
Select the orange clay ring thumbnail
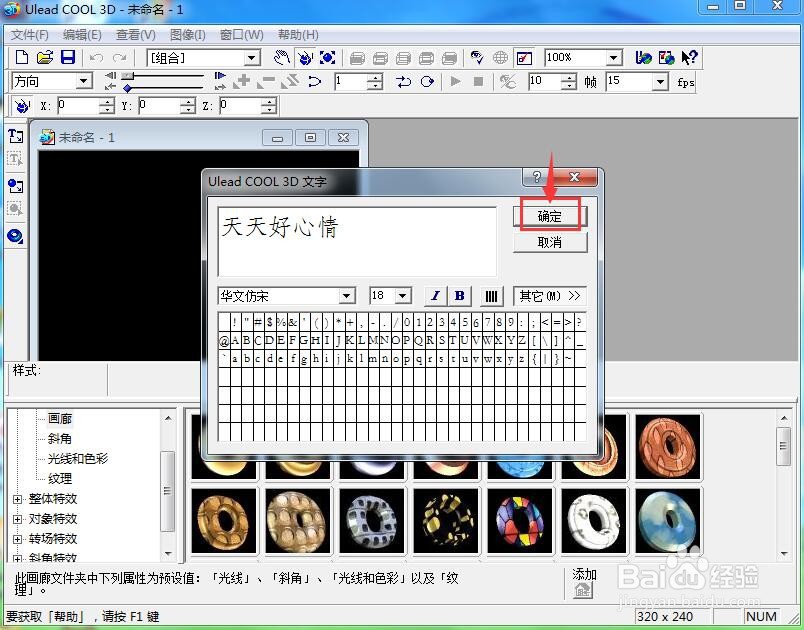pos(668,447)
